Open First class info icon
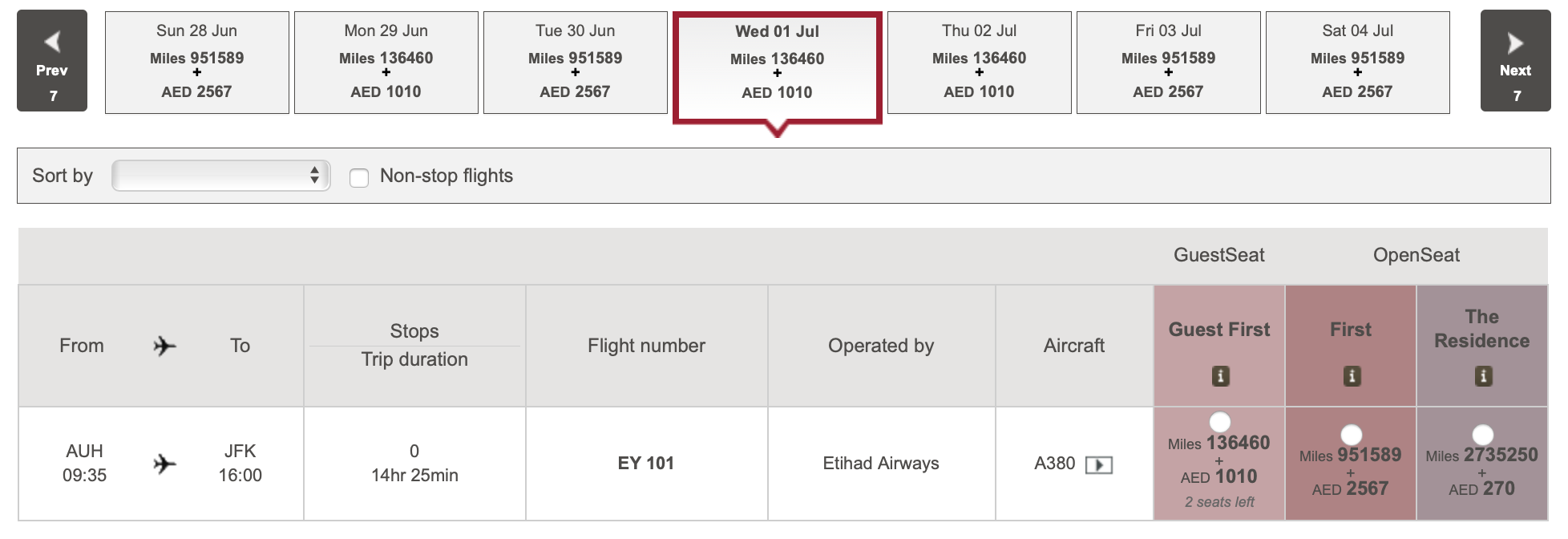The image size is (1568, 539). pos(1351,375)
